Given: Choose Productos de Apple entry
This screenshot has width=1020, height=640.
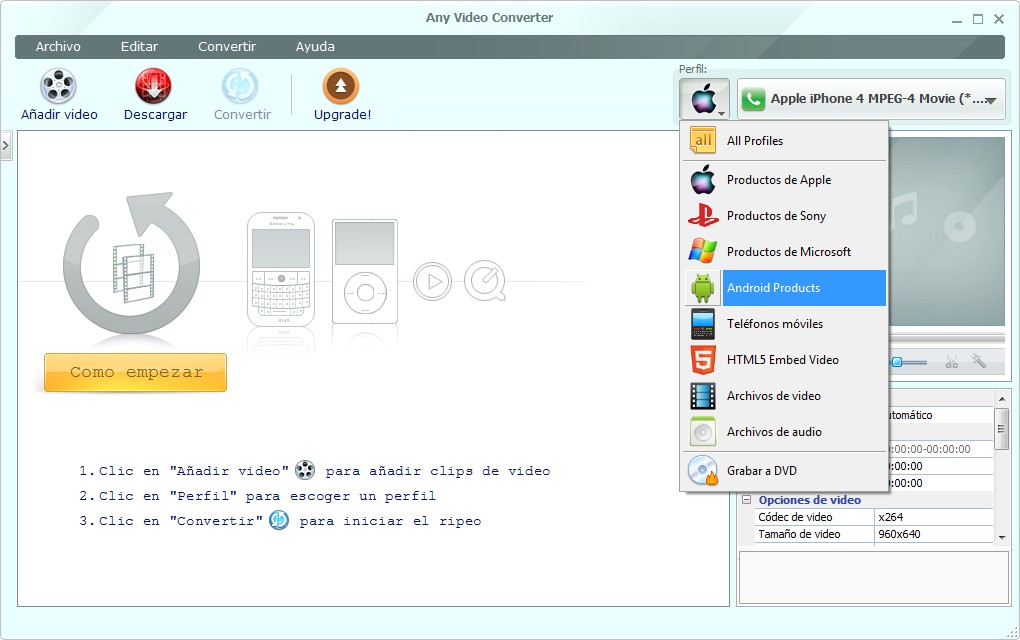Looking at the screenshot, I should (785, 180).
